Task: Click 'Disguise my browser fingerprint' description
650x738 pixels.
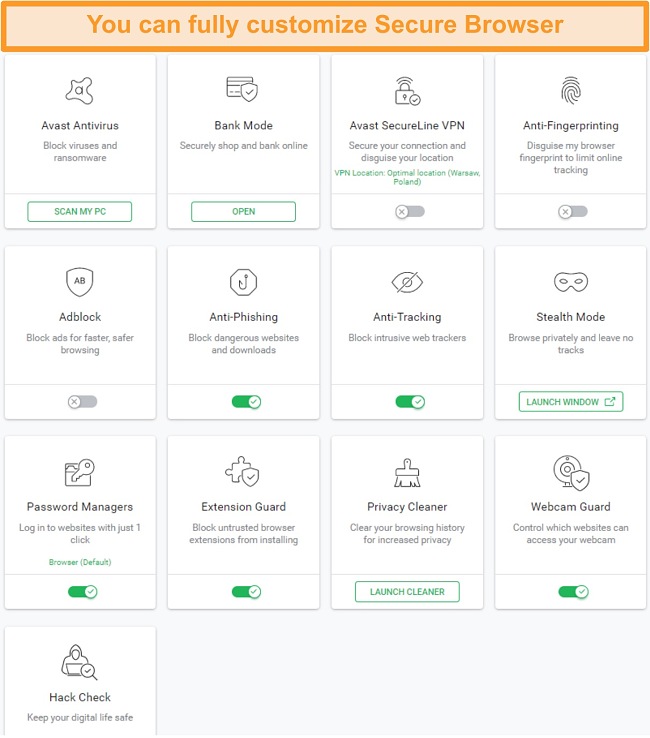Action: tap(570, 158)
